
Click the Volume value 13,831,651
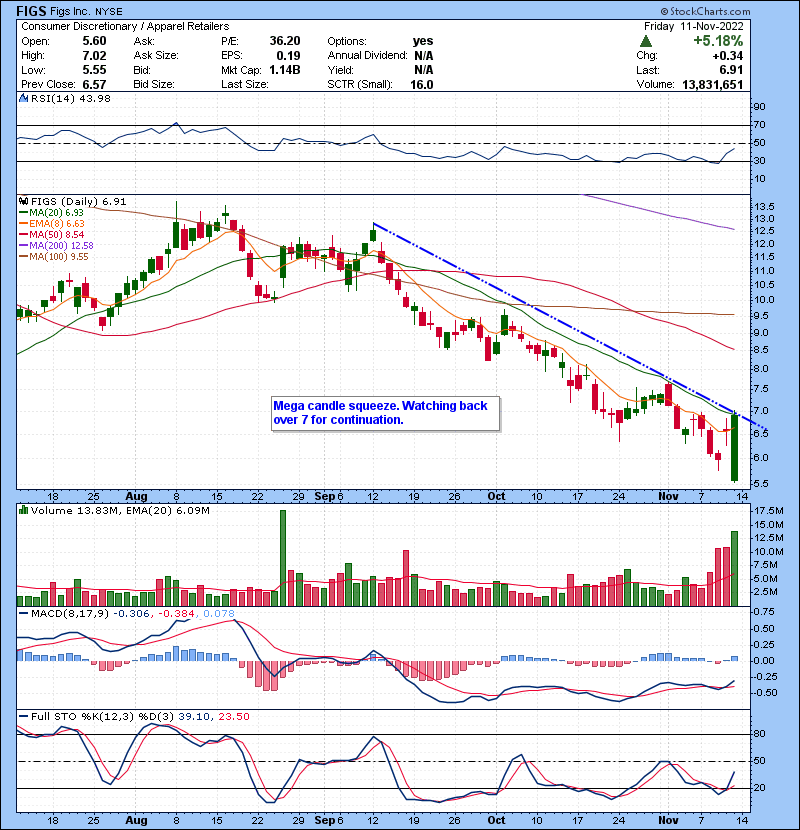coord(713,85)
